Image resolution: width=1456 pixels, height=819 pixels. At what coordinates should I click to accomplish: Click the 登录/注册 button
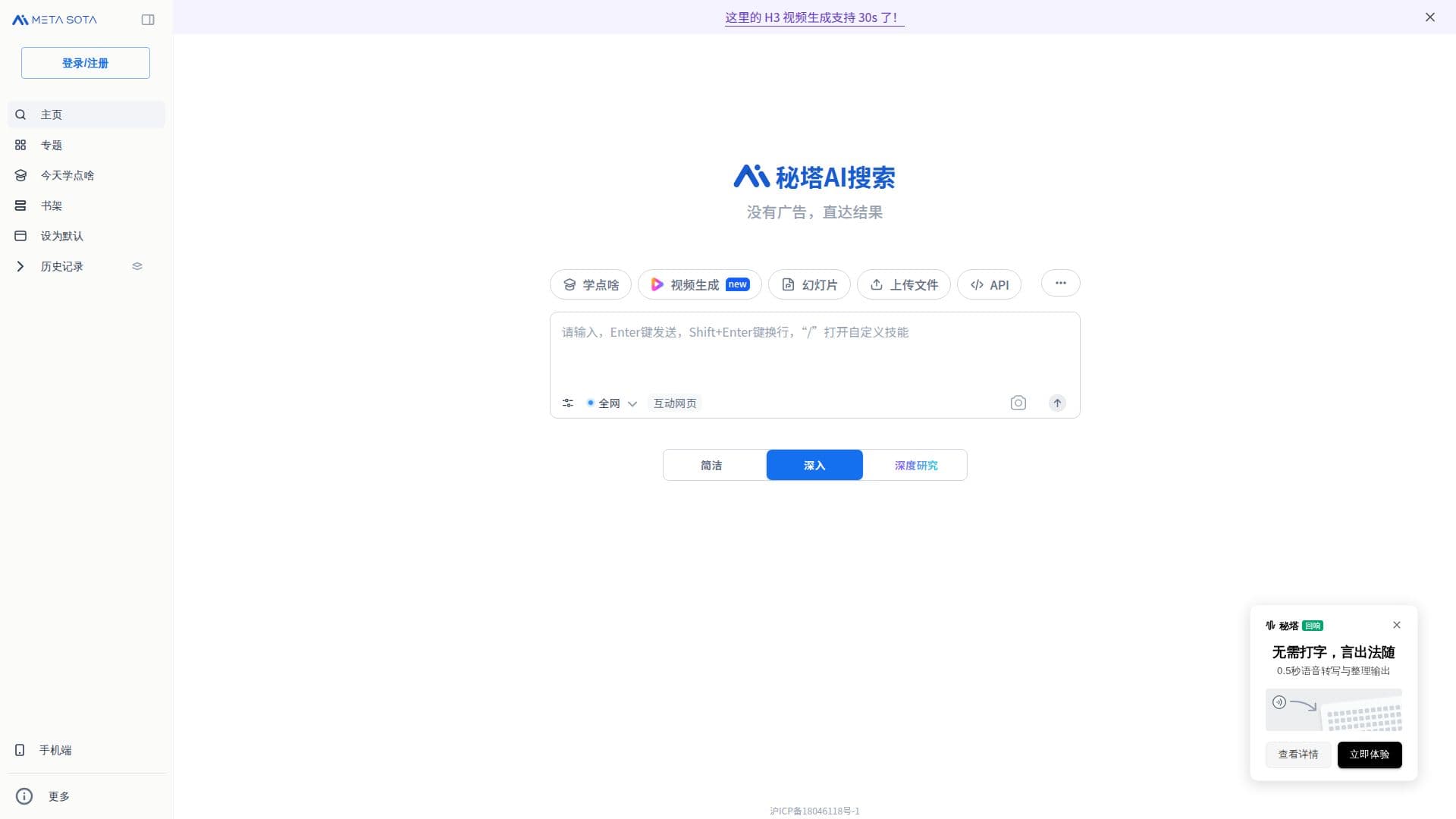point(86,63)
